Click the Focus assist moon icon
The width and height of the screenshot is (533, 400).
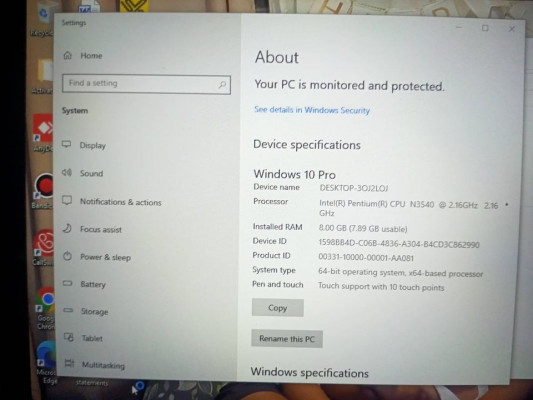pyautogui.click(x=67, y=228)
